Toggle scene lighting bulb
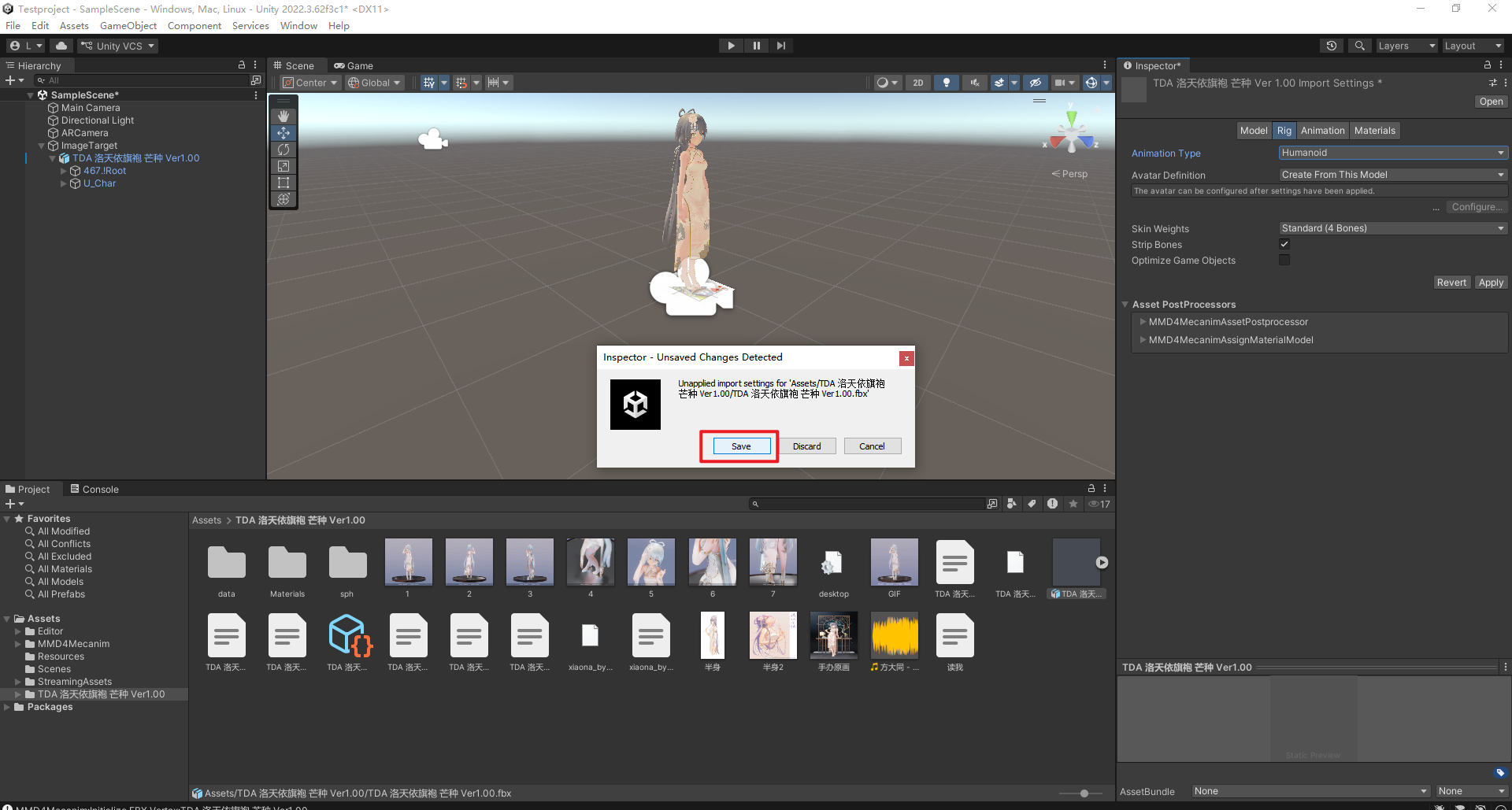 click(947, 83)
